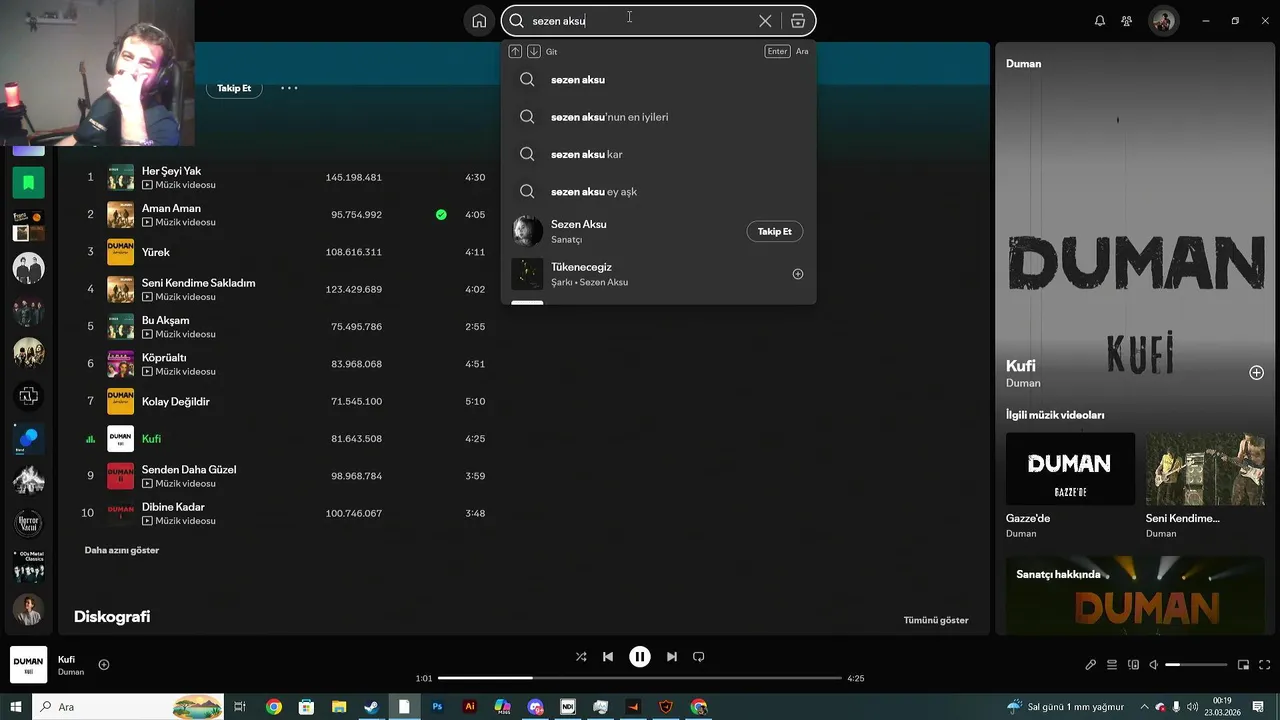This screenshot has height=720, width=1280.
Task: Clear the search field with the X
Action: tap(765, 21)
